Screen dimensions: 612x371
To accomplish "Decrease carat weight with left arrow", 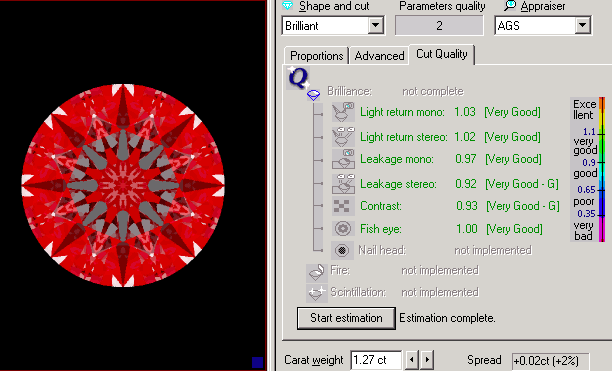I will click(412, 359).
